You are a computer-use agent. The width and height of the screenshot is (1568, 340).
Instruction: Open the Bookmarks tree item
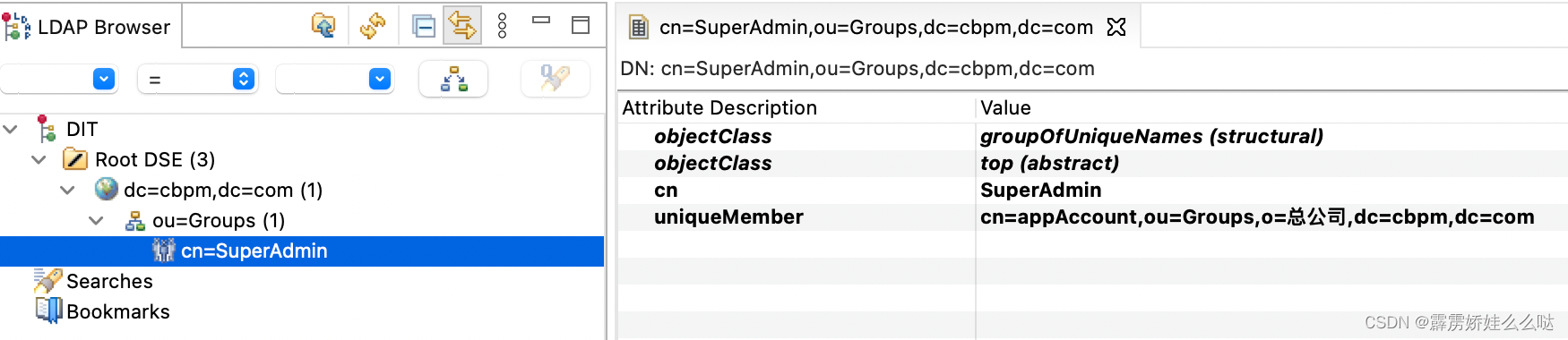(x=118, y=312)
